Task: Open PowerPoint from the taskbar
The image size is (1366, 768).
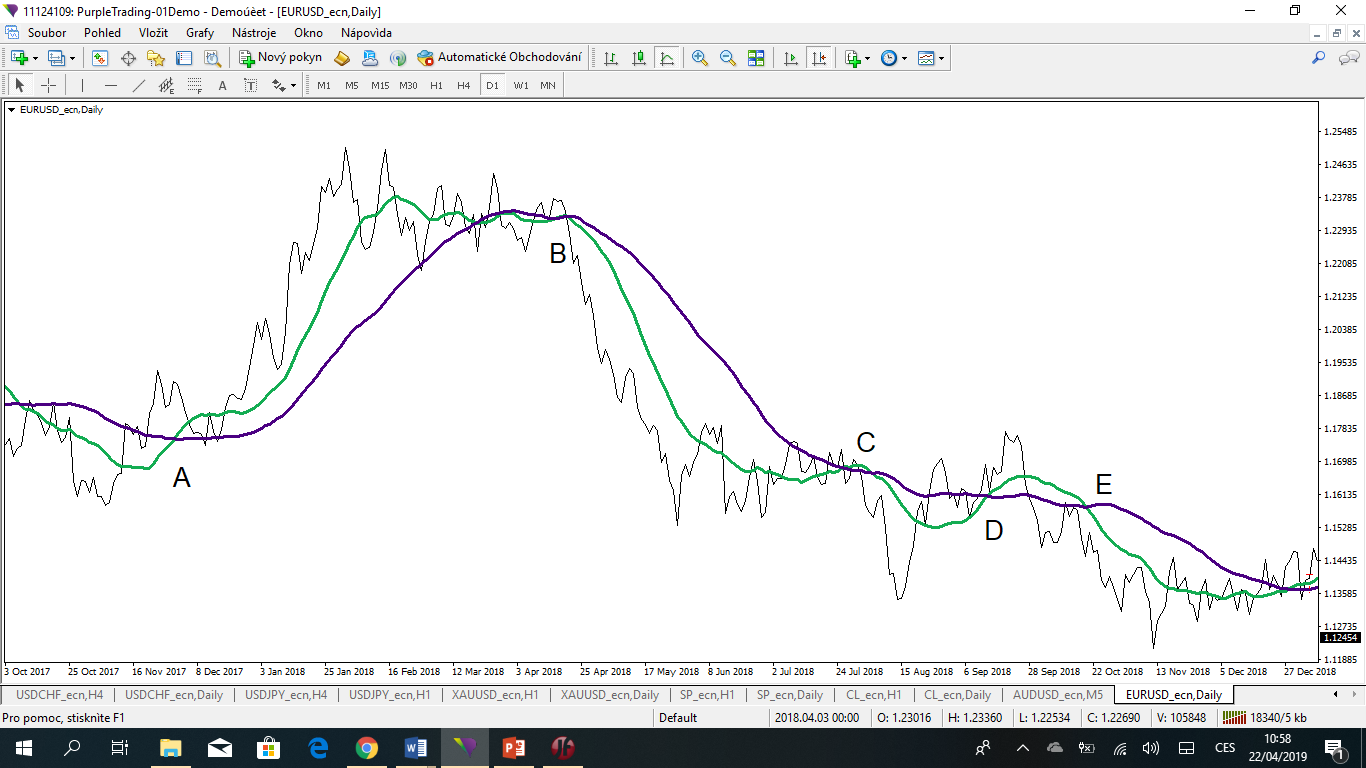Action: (512, 746)
